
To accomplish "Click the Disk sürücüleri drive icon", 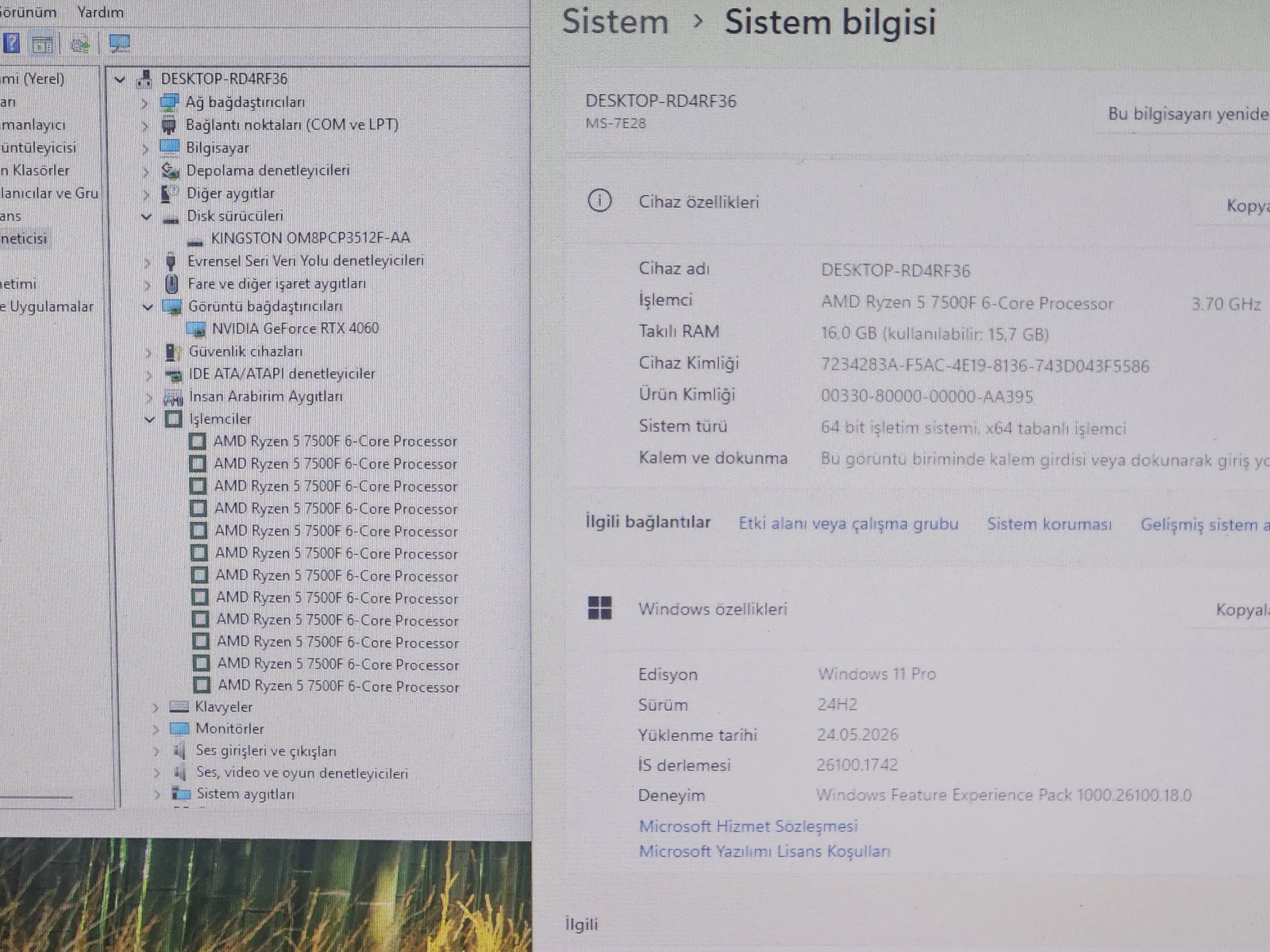I will click(171, 217).
